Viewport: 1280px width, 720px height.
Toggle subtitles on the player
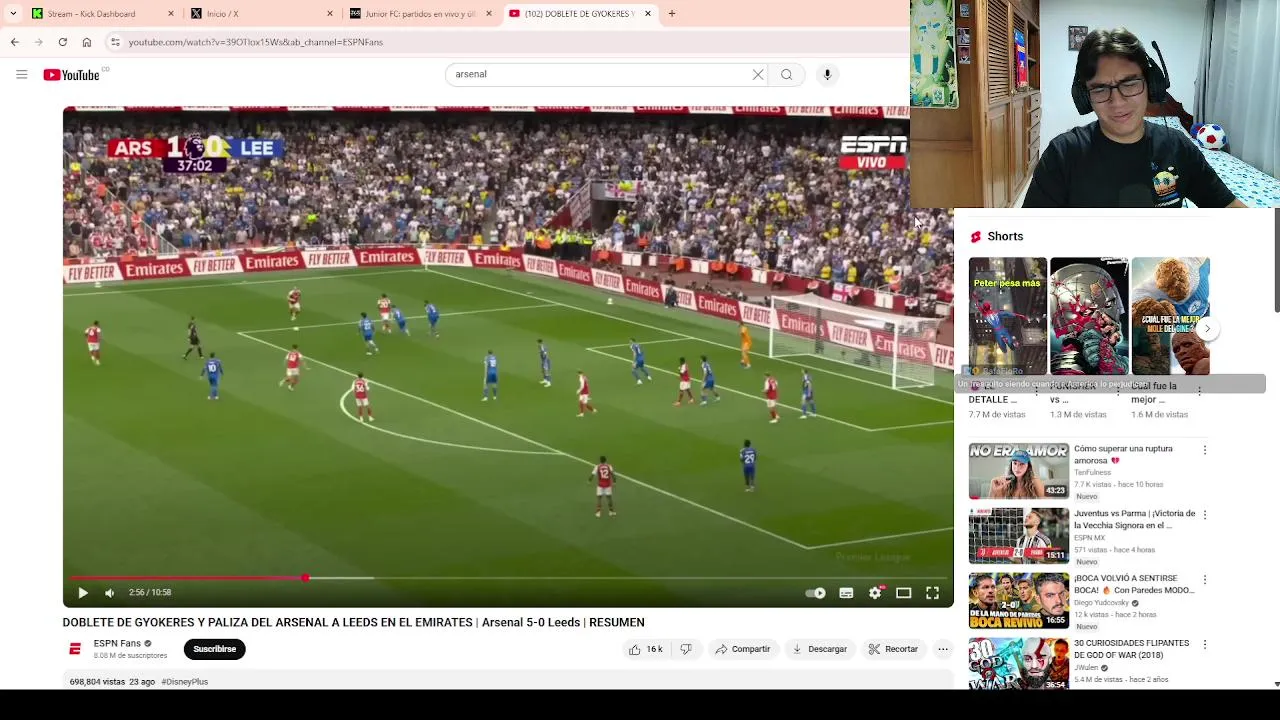[846, 593]
